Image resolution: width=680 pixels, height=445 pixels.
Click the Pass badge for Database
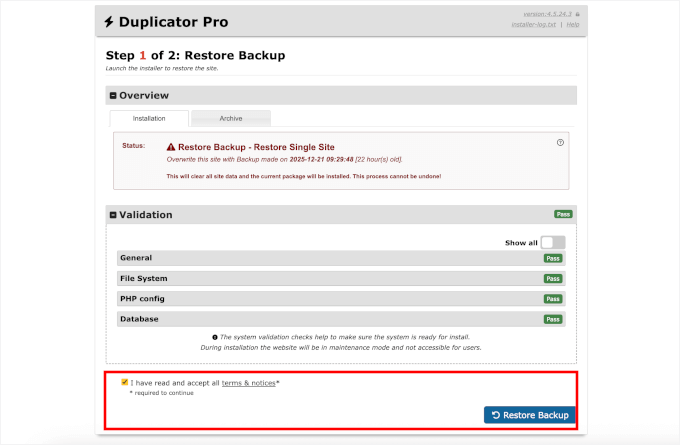tap(553, 319)
